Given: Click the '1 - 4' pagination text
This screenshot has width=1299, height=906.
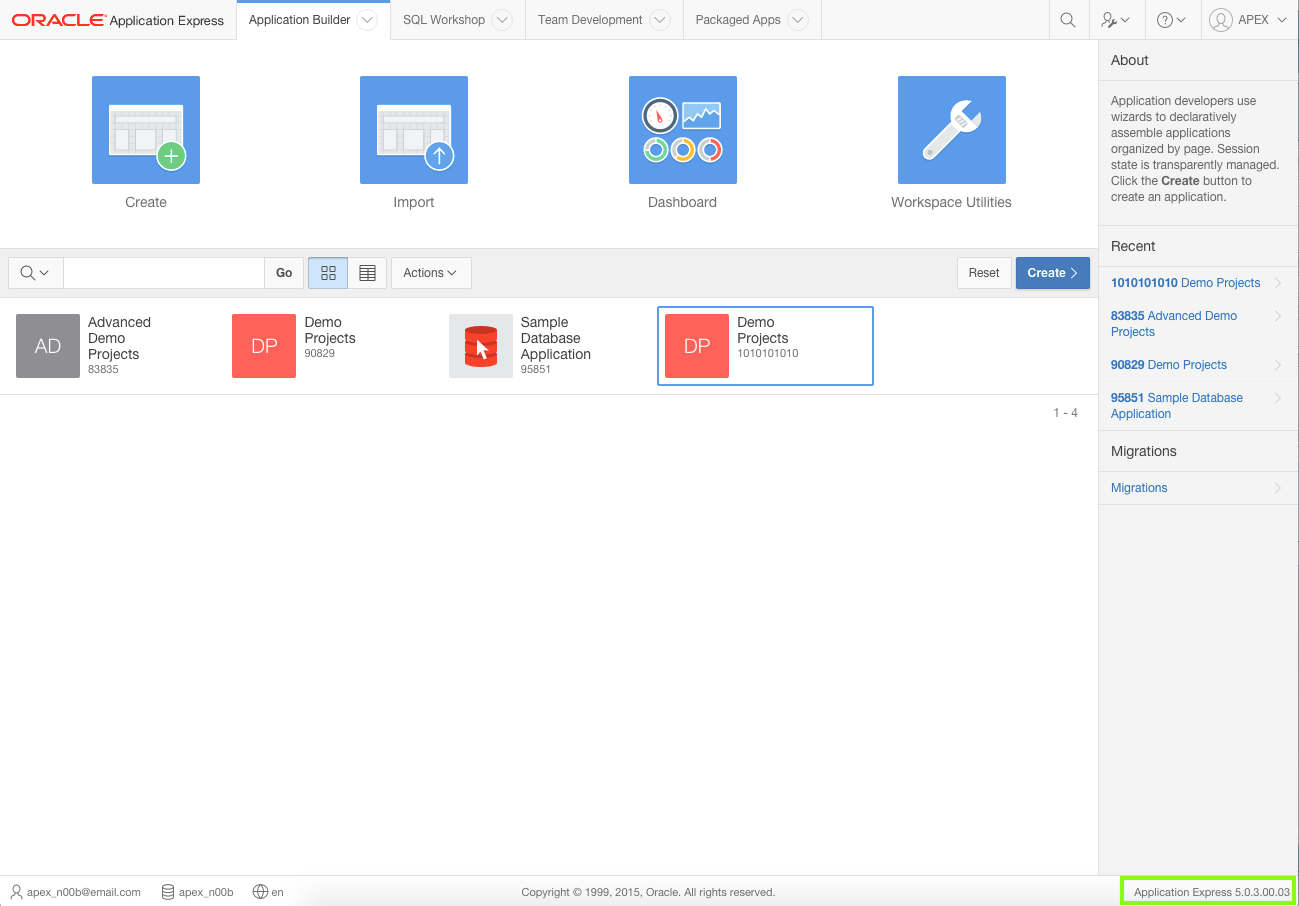Looking at the screenshot, I should coord(1065,413).
